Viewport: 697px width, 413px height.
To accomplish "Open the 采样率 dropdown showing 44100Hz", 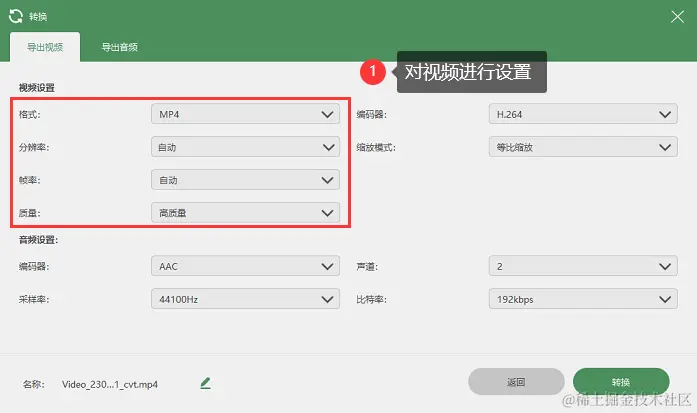I will pyautogui.click(x=245, y=299).
